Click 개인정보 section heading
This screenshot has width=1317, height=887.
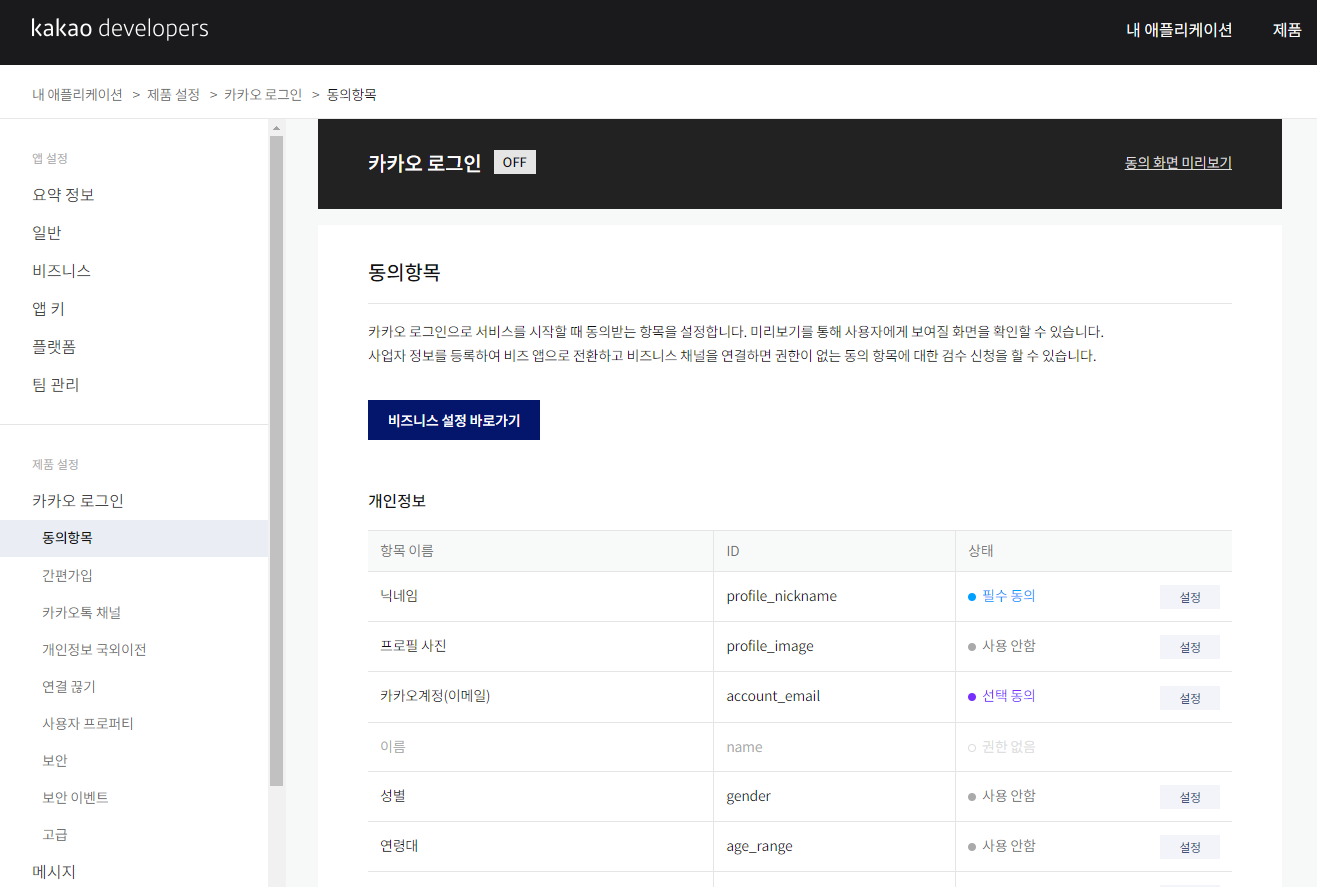[397, 500]
